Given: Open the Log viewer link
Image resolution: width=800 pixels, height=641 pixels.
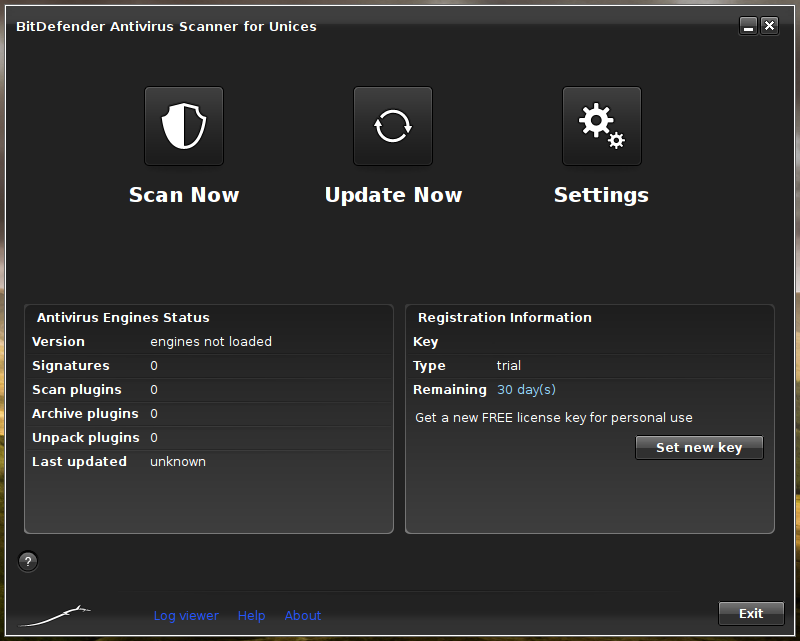Looking at the screenshot, I should pyautogui.click(x=186, y=615).
